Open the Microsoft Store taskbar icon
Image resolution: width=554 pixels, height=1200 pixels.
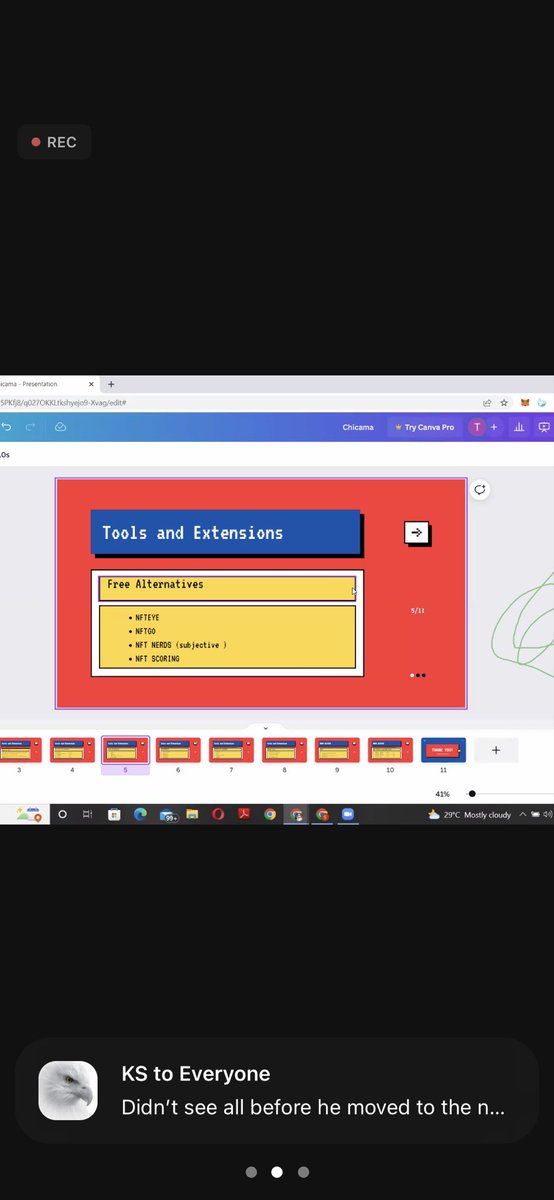114,815
